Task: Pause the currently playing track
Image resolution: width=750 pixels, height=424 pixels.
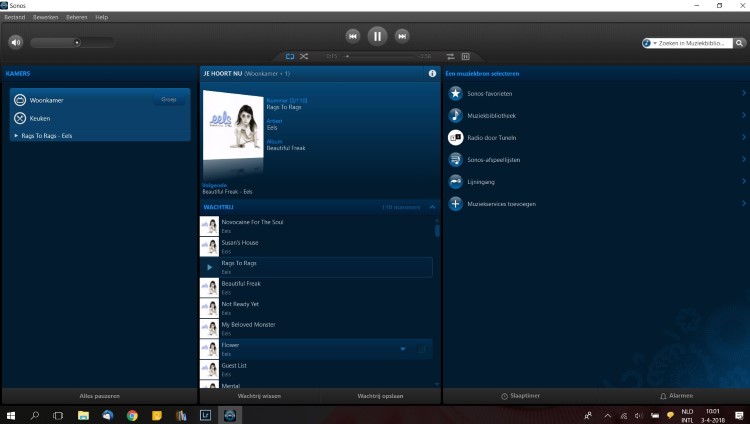Action: pyautogui.click(x=377, y=36)
